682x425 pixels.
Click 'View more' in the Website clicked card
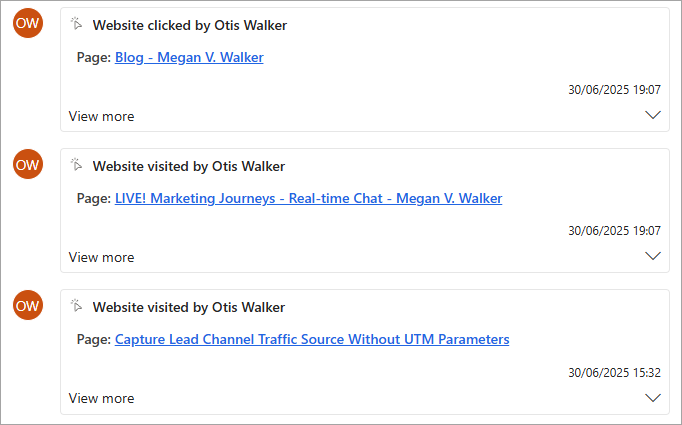click(101, 116)
